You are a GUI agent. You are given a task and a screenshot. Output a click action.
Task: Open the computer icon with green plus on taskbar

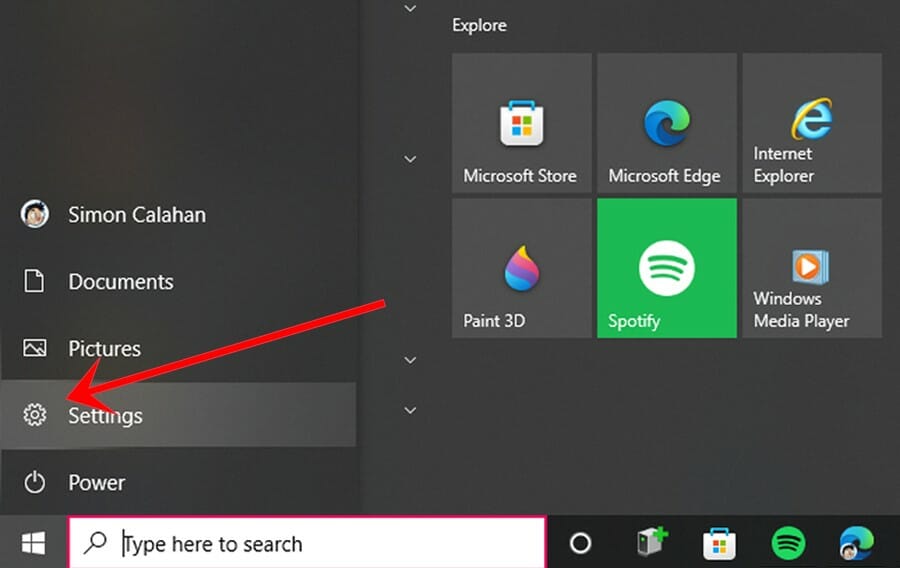click(653, 542)
